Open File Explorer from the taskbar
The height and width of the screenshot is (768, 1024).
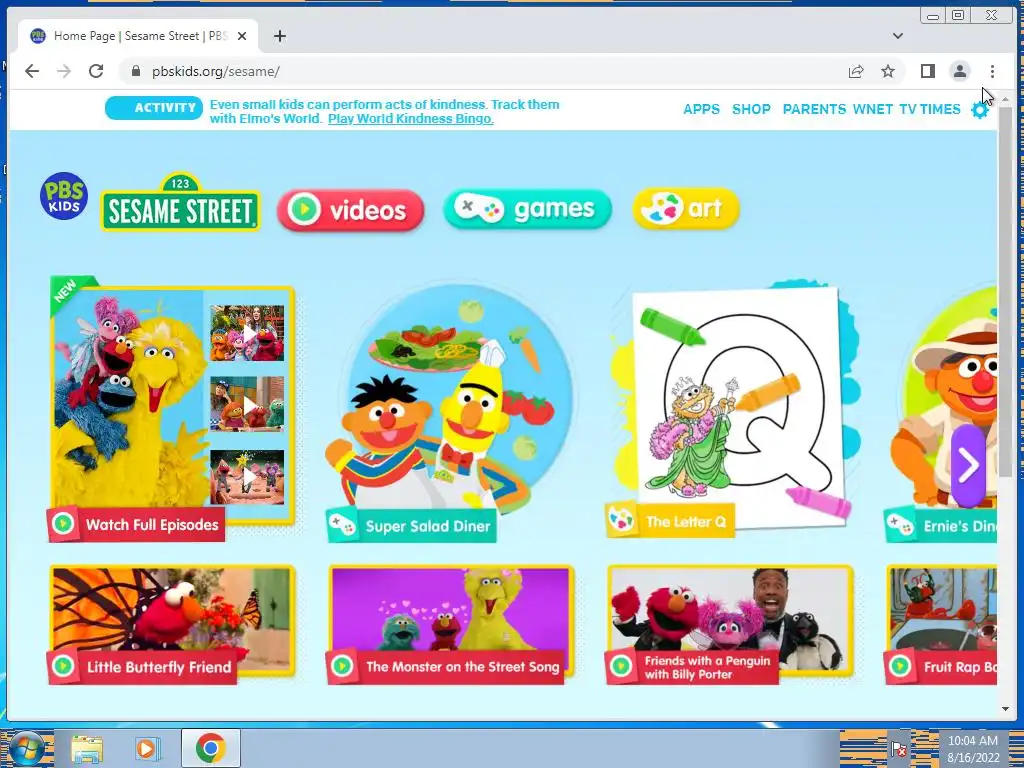pos(88,748)
